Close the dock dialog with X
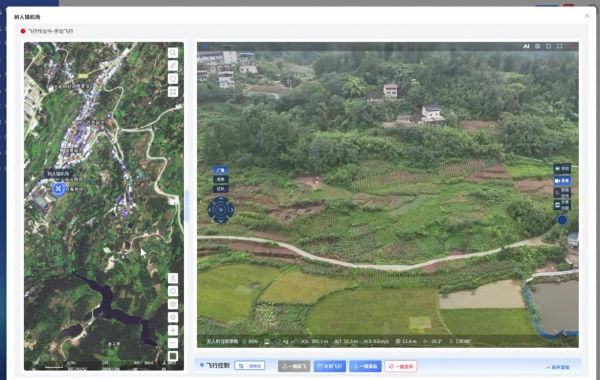The image size is (600, 380). [587, 16]
